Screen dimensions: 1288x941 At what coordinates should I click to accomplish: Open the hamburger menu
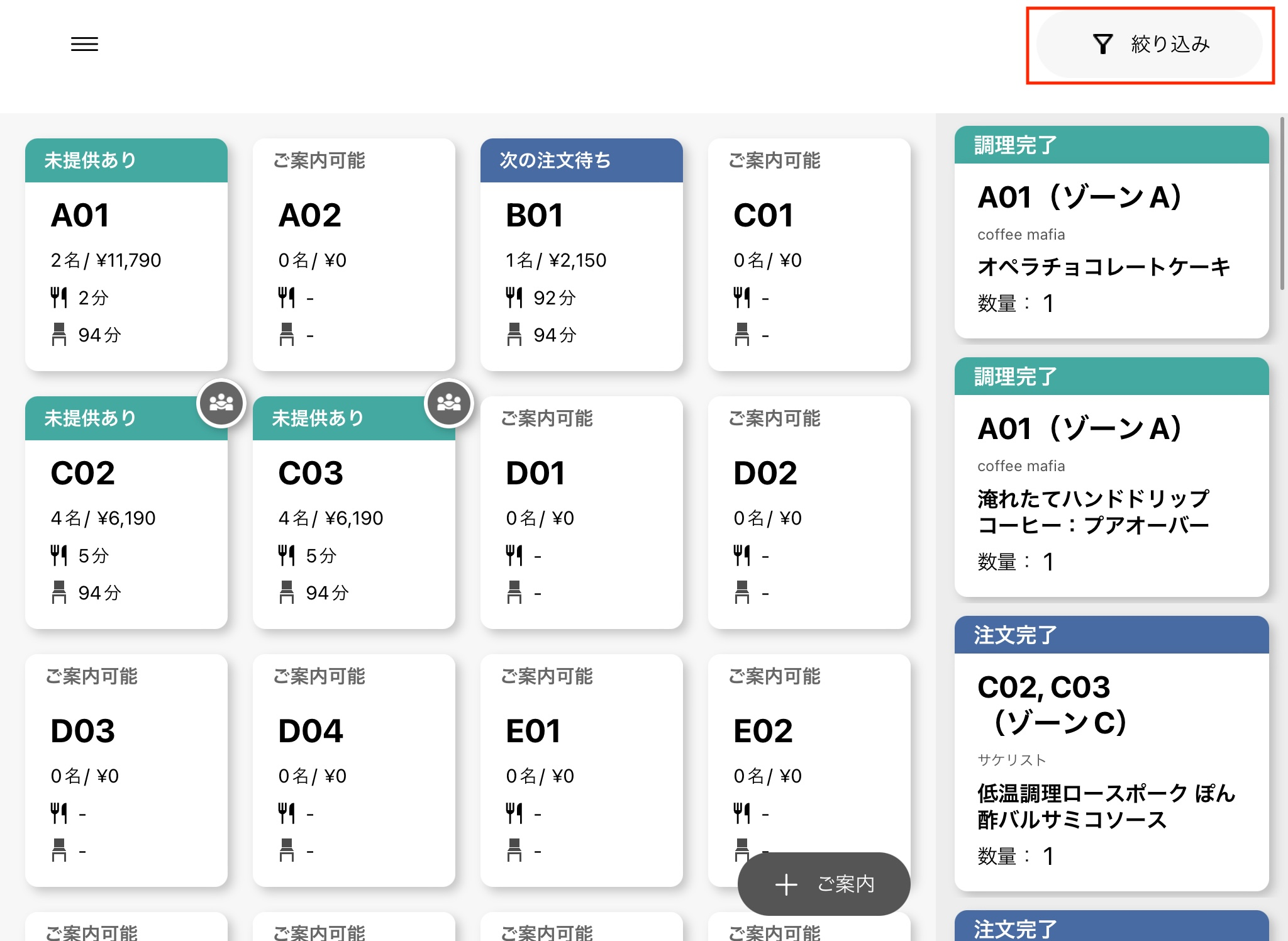point(84,44)
